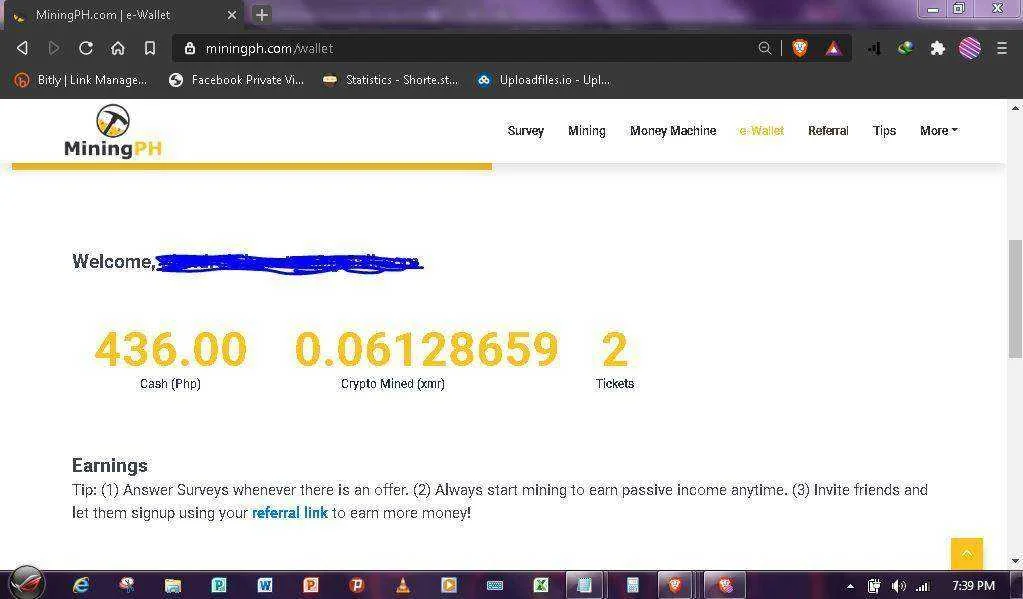Bookmark this page with the bookmark icon

(149, 48)
